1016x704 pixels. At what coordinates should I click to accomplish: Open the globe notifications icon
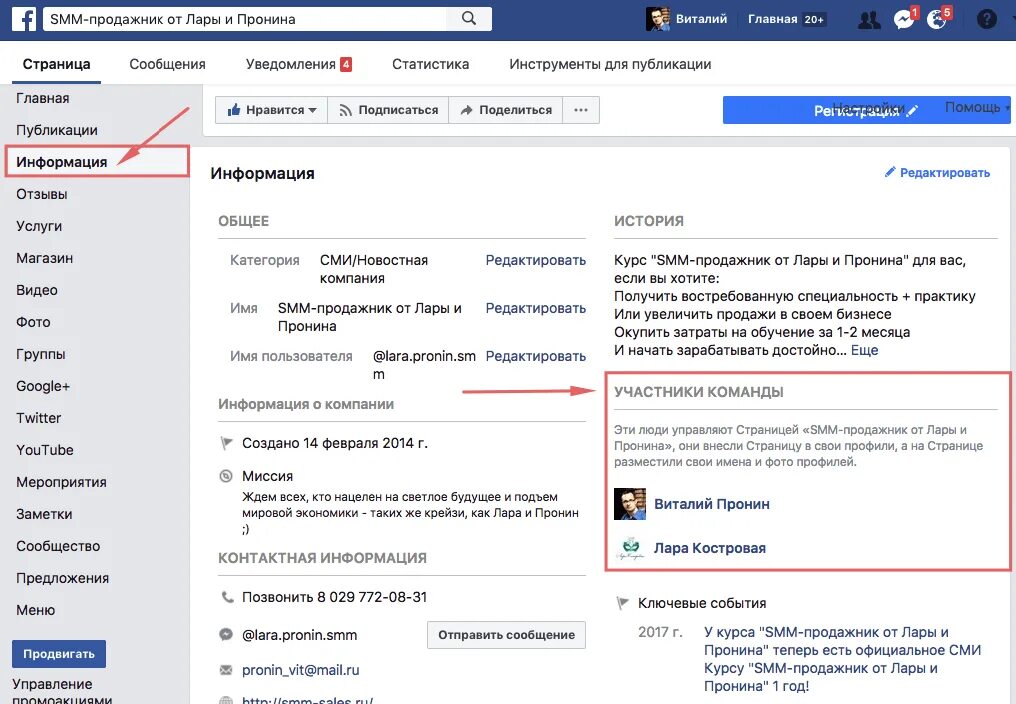tap(936, 19)
